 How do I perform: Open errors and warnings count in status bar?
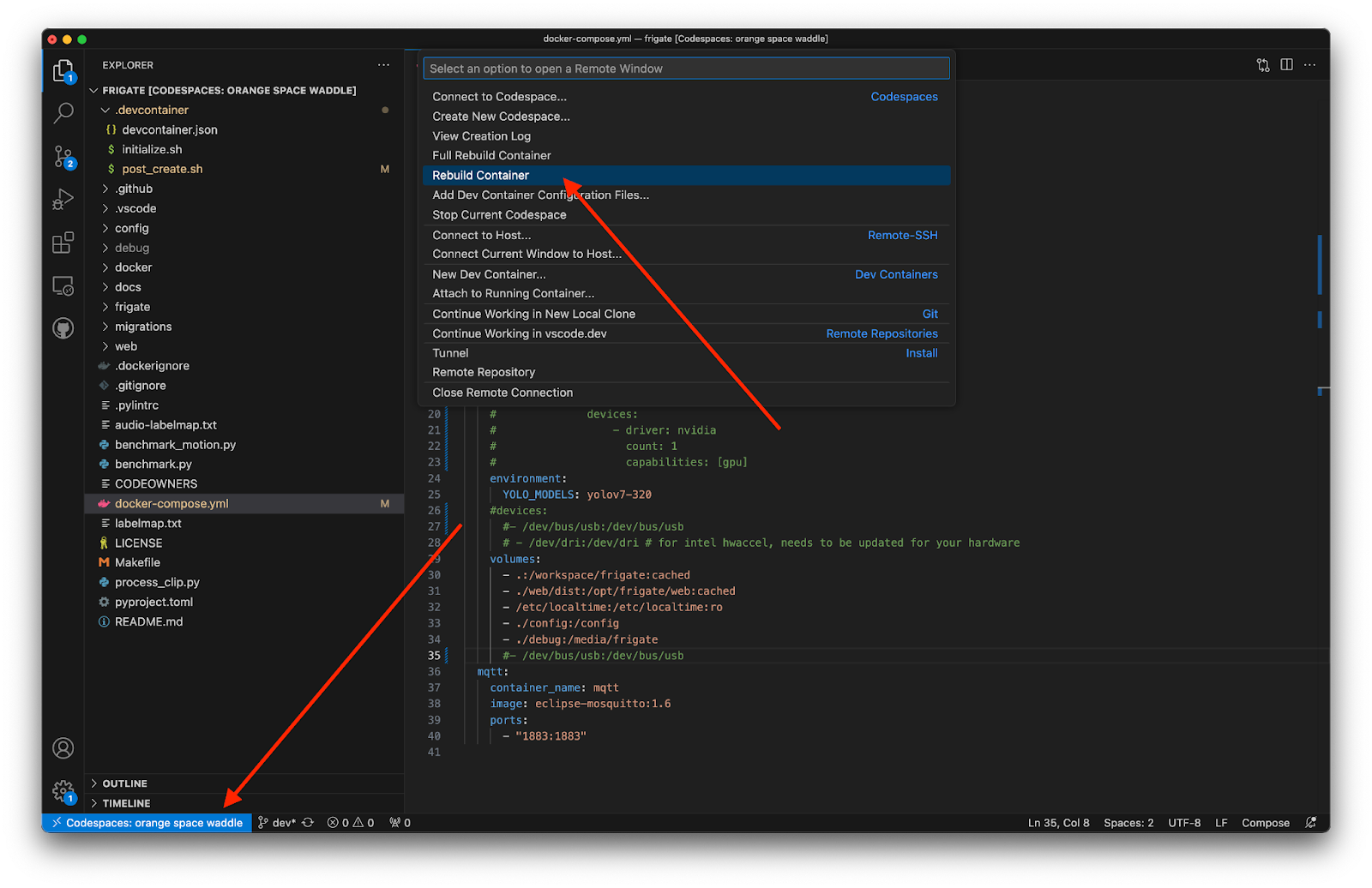pos(351,823)
